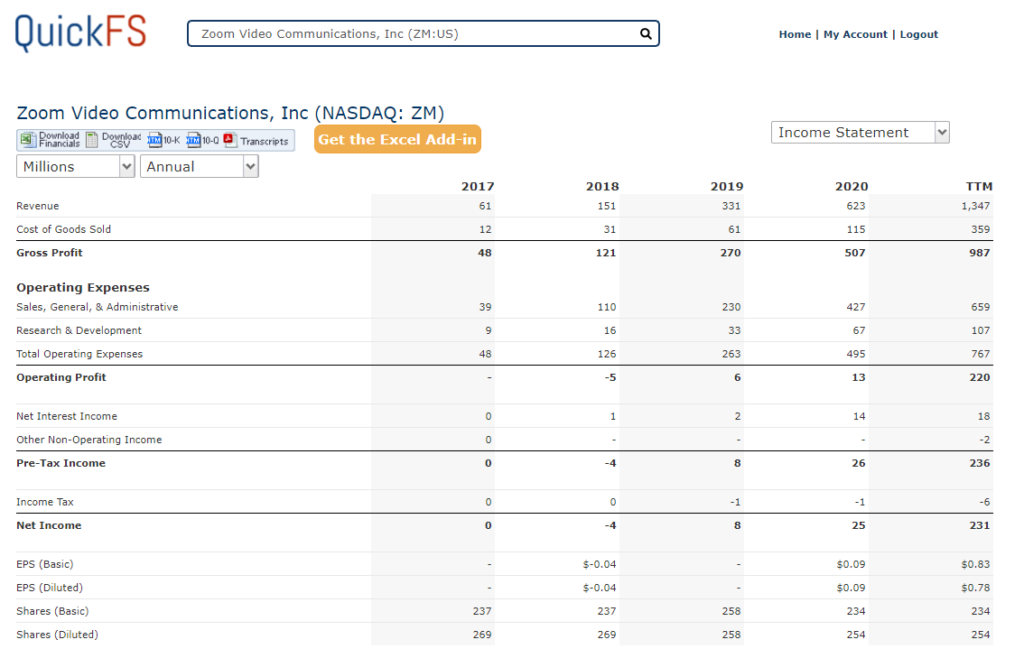Click 2018 Revenue value 151

tap(606, 206)
